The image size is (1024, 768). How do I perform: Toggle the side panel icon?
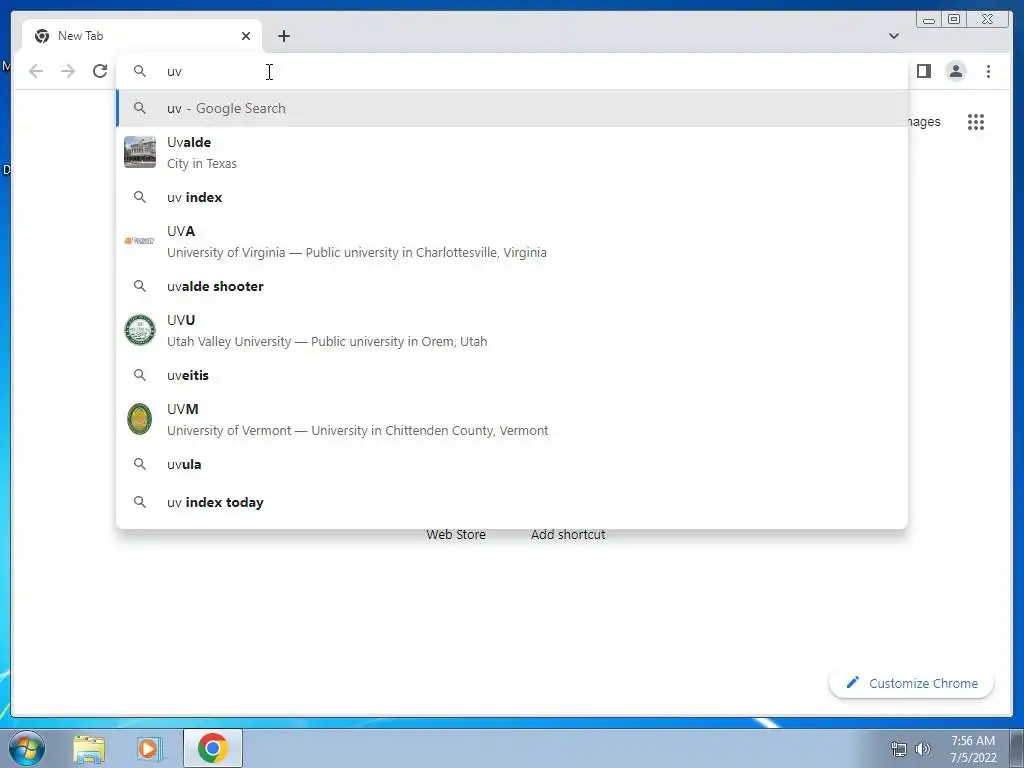923,71
